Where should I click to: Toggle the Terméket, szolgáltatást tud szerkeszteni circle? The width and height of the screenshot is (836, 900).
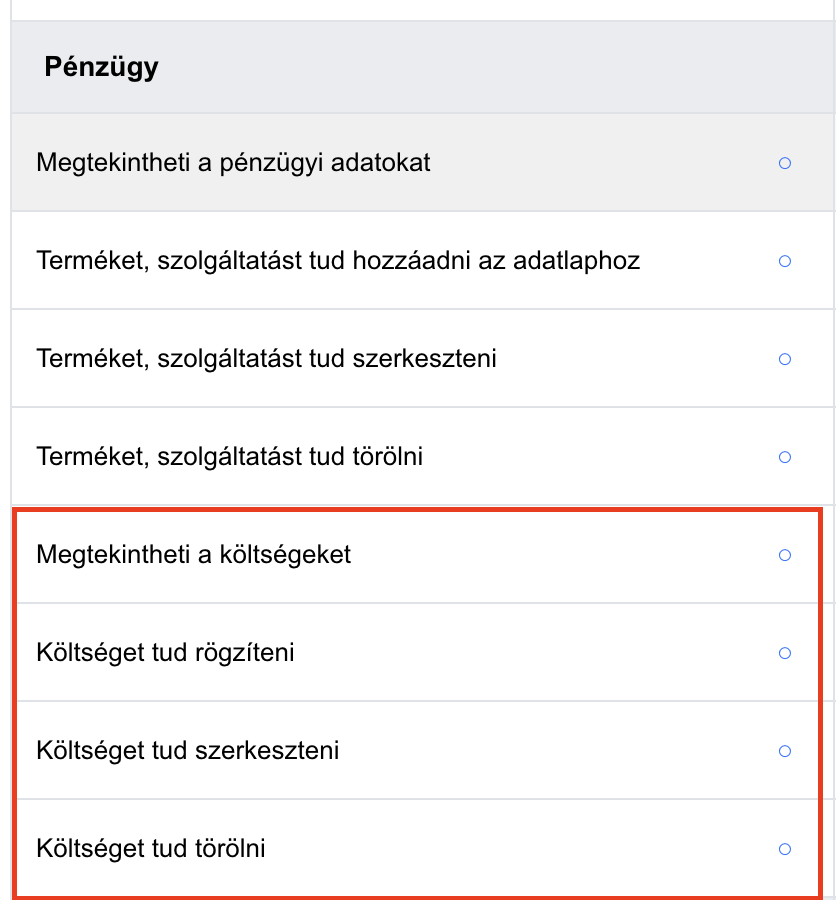(785, 359)
